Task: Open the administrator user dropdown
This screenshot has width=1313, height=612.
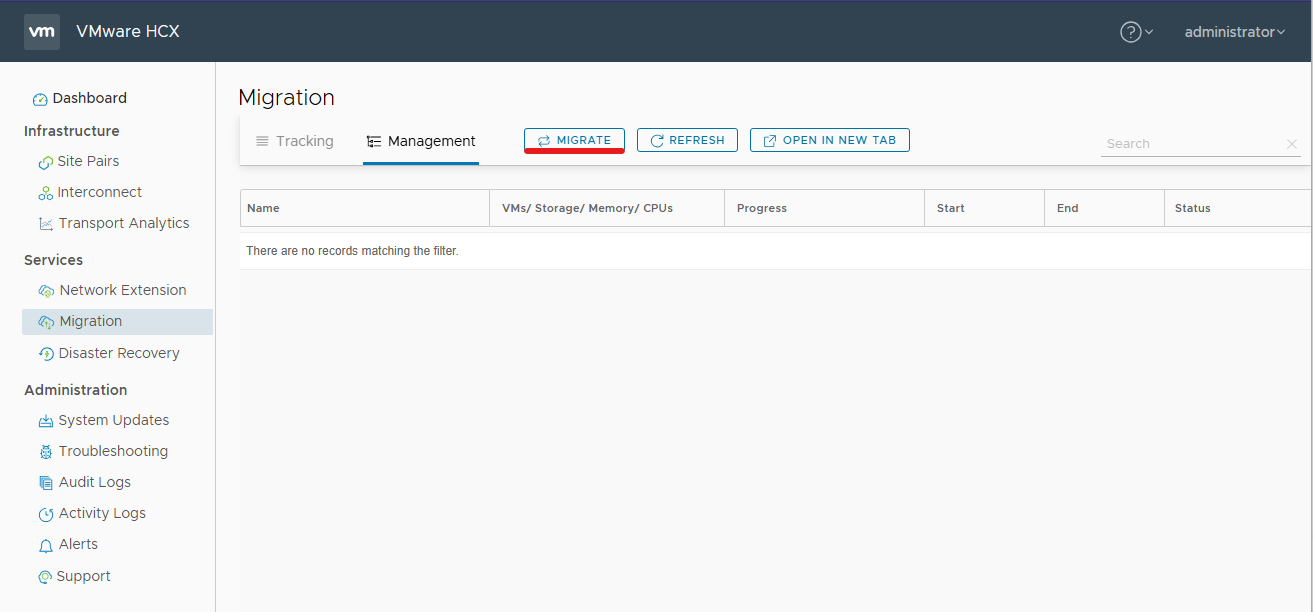Action: tap(1235, 32)
